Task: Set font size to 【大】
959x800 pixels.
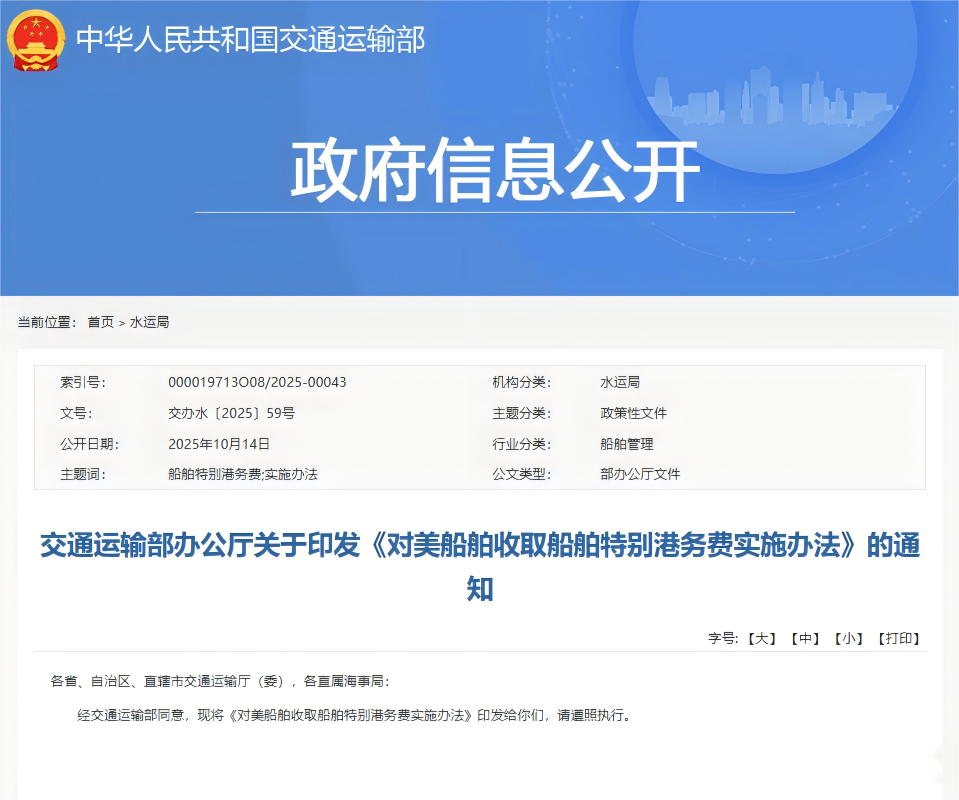Action: tap(762, 638)
